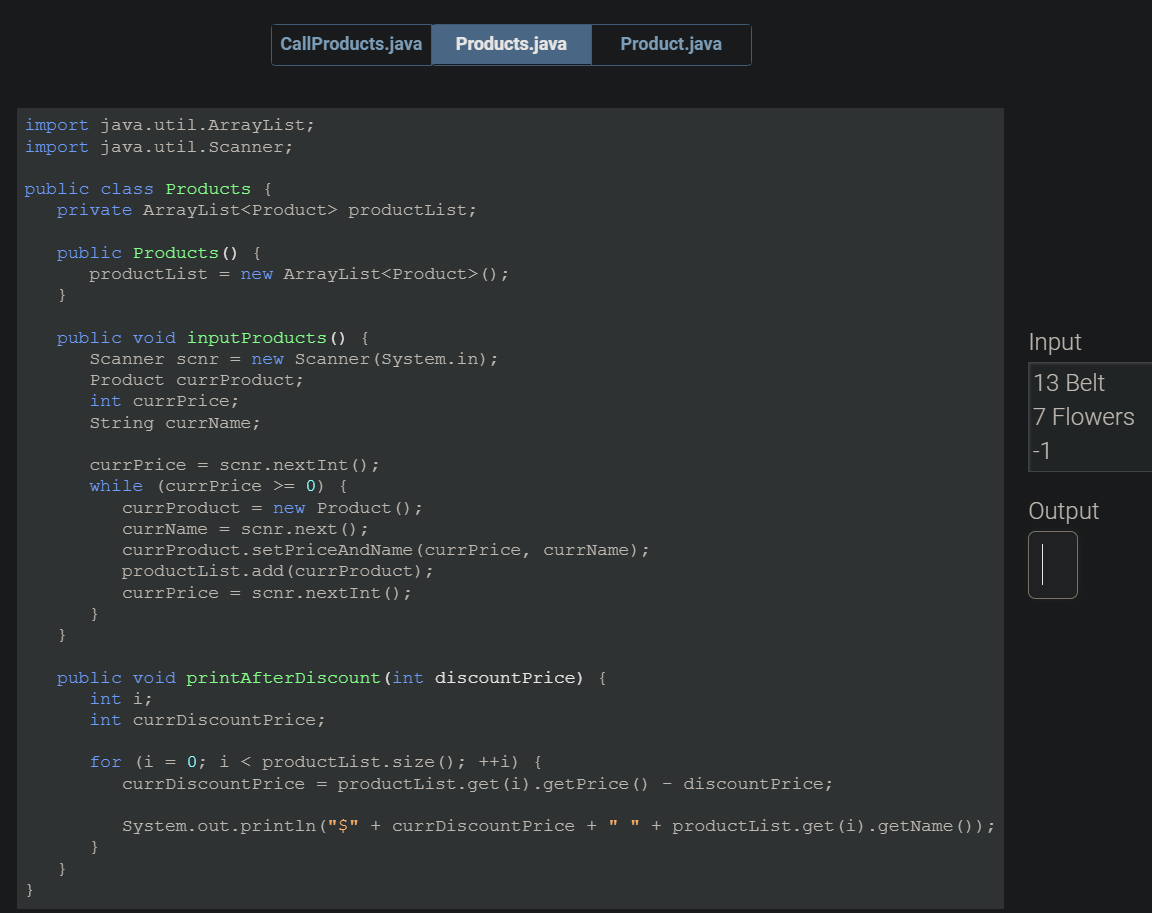Click inside the Output text box

click(x=1053, y=565)
